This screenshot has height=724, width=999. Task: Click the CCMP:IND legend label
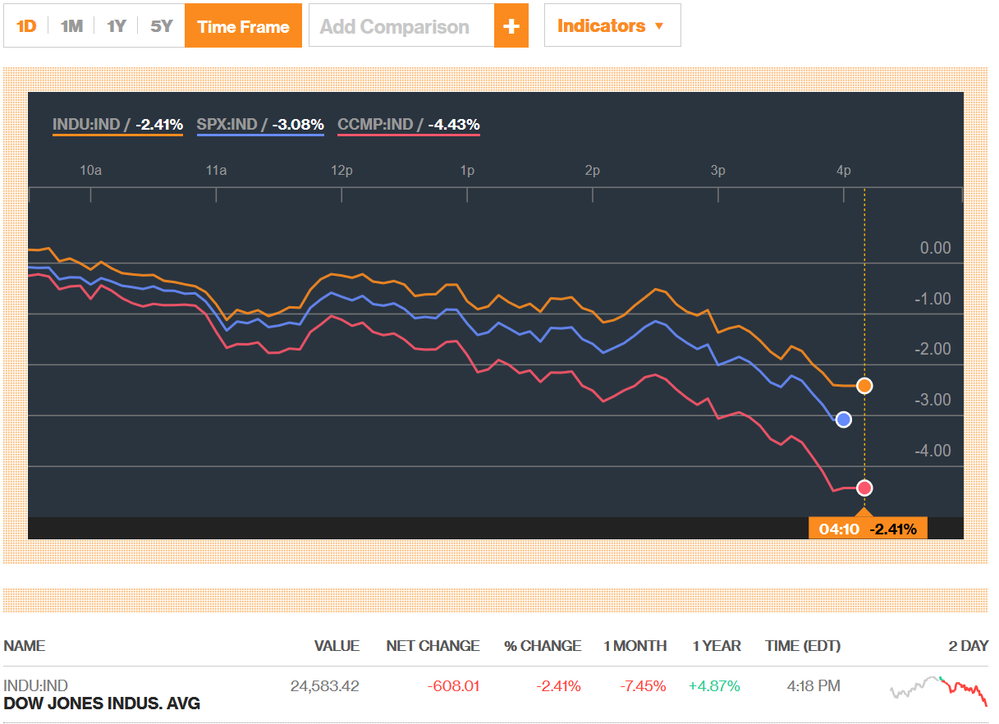(408, 124)
